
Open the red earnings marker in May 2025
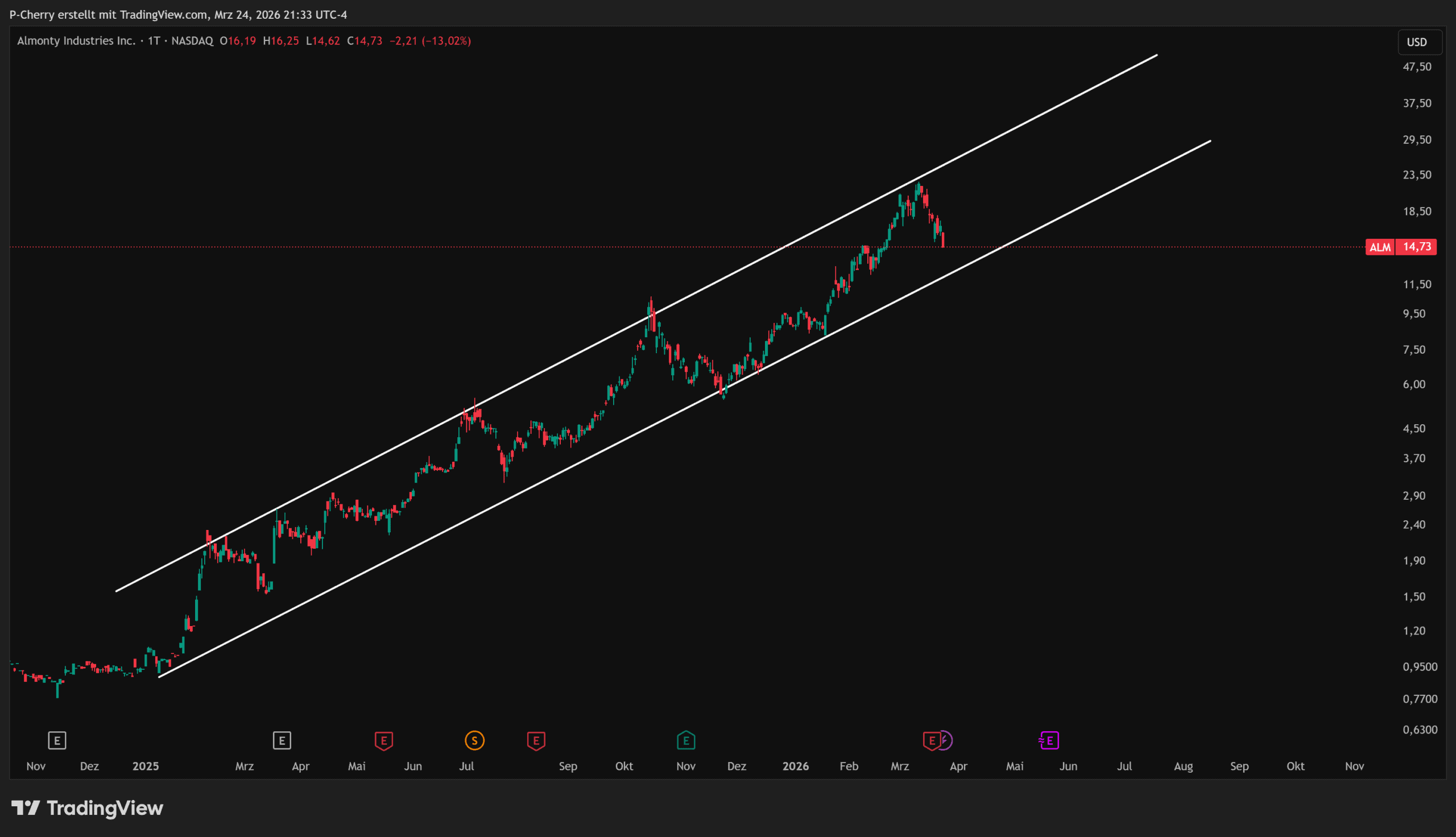(x=383, y=740)
